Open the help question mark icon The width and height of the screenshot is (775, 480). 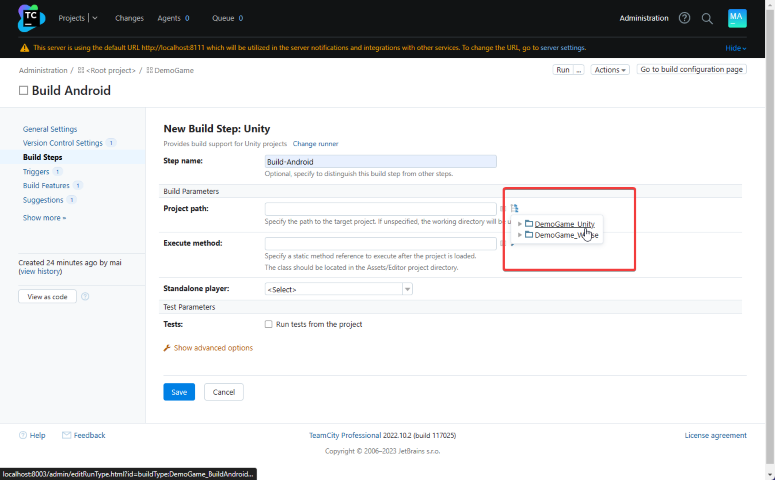(x=684, y=18)
